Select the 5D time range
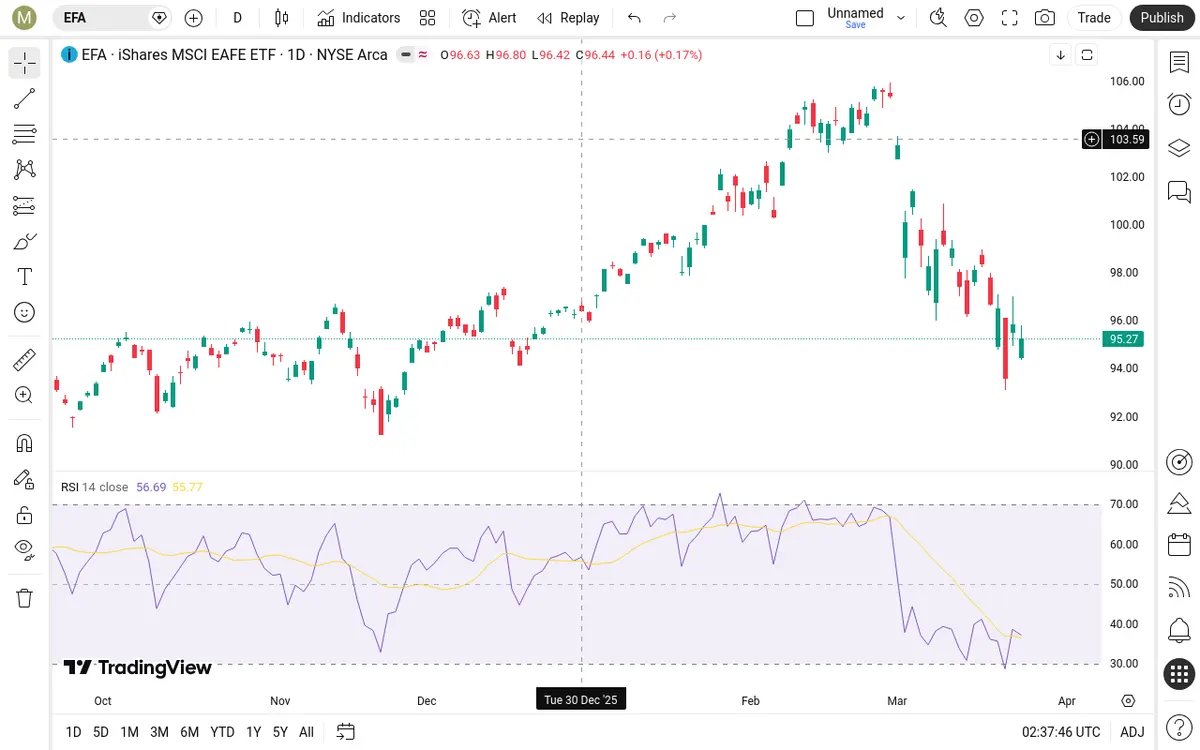This screenshot has width=1200, height=750. 101,732
